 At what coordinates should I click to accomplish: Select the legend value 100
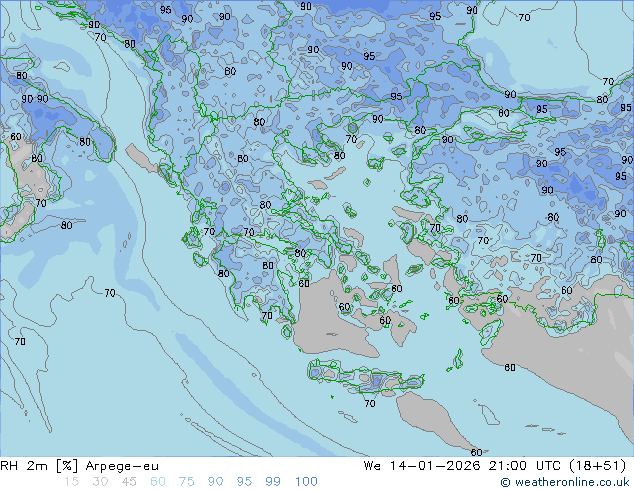pos(306,482)
